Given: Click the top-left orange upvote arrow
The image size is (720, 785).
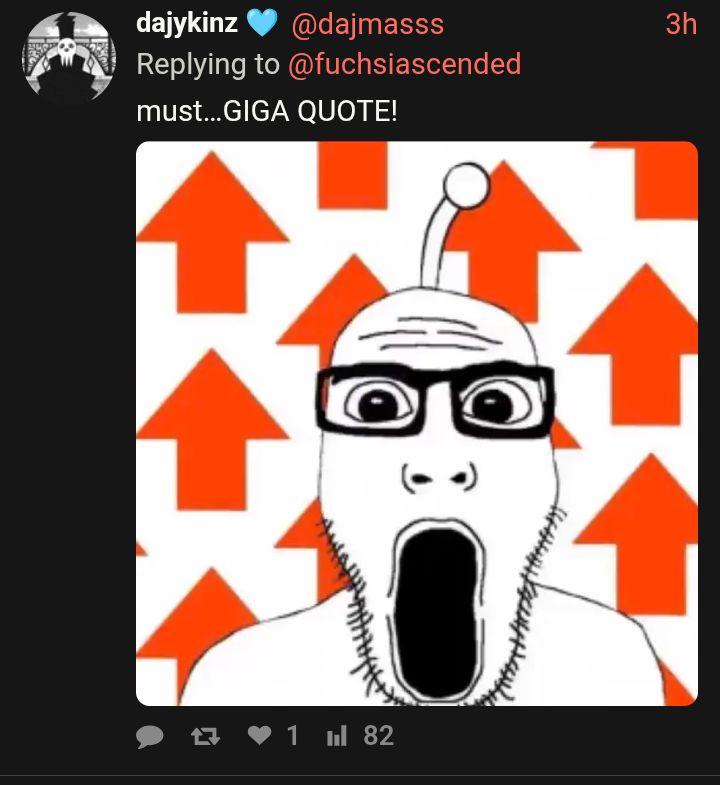Looking at the screenshot, I should 212,232.
